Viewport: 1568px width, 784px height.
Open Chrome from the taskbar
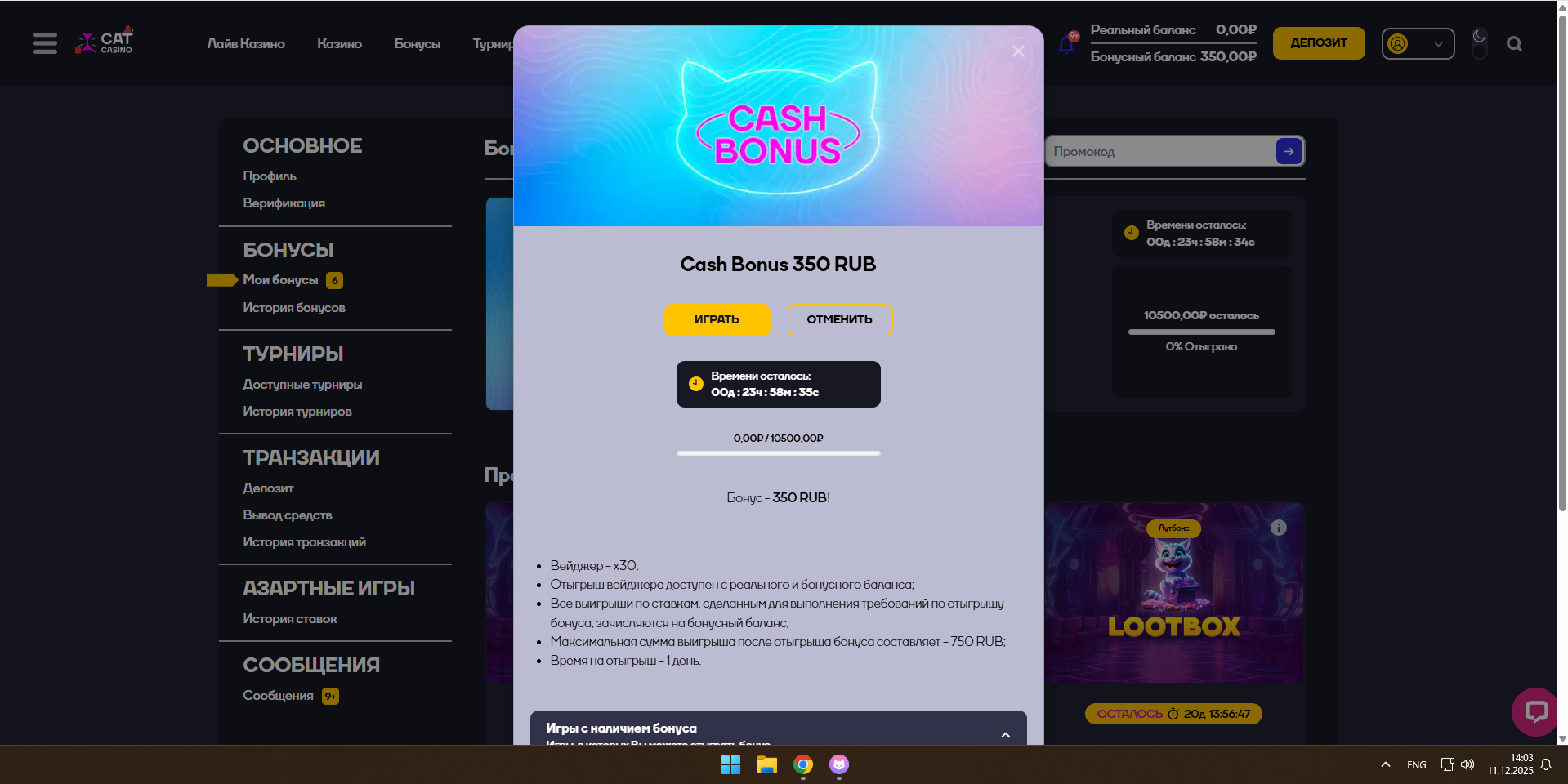tap(803, 764)
